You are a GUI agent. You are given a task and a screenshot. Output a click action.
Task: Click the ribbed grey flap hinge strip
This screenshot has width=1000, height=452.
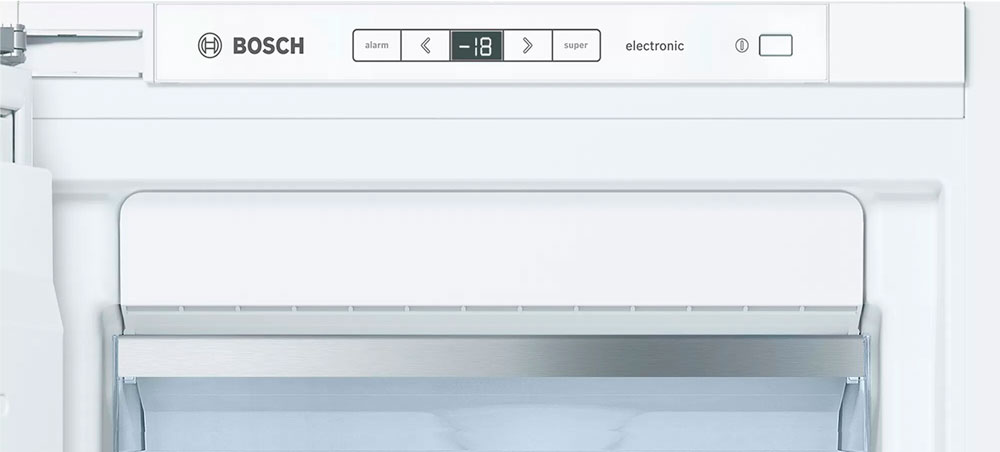click(x=490, y=318)
